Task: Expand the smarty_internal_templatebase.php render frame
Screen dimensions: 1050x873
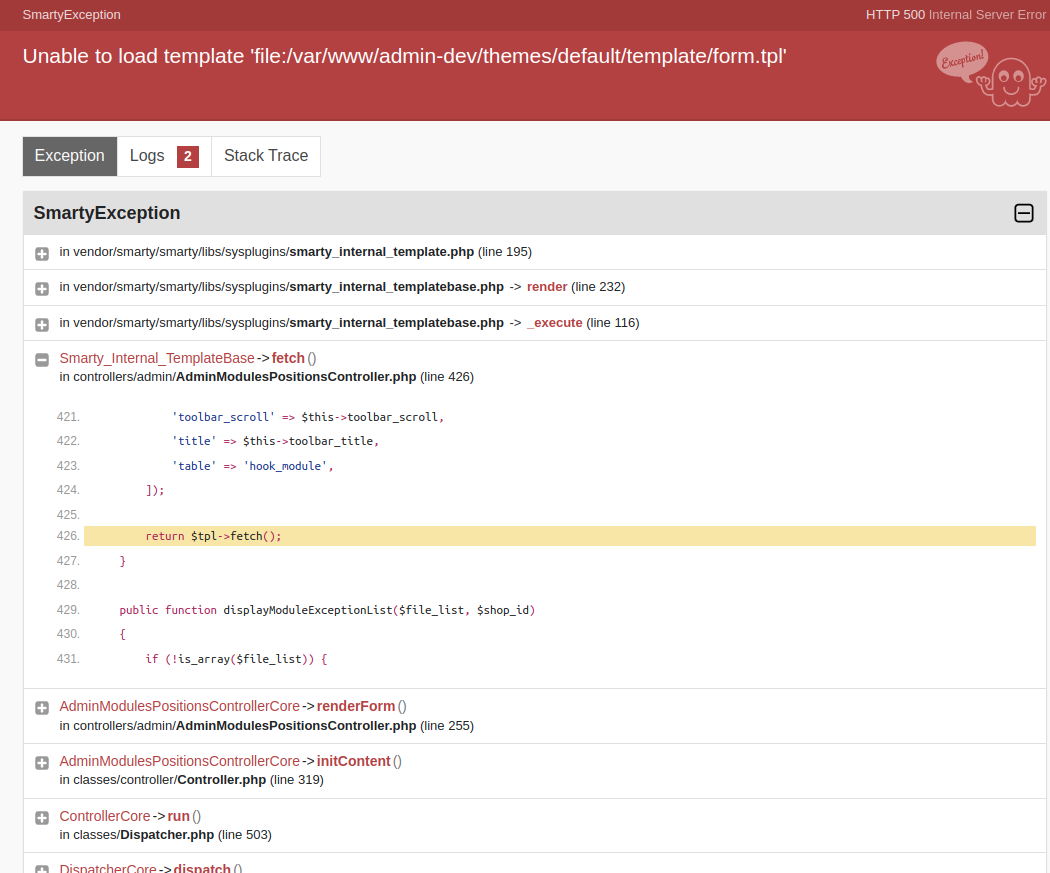Action: point(41,288)
